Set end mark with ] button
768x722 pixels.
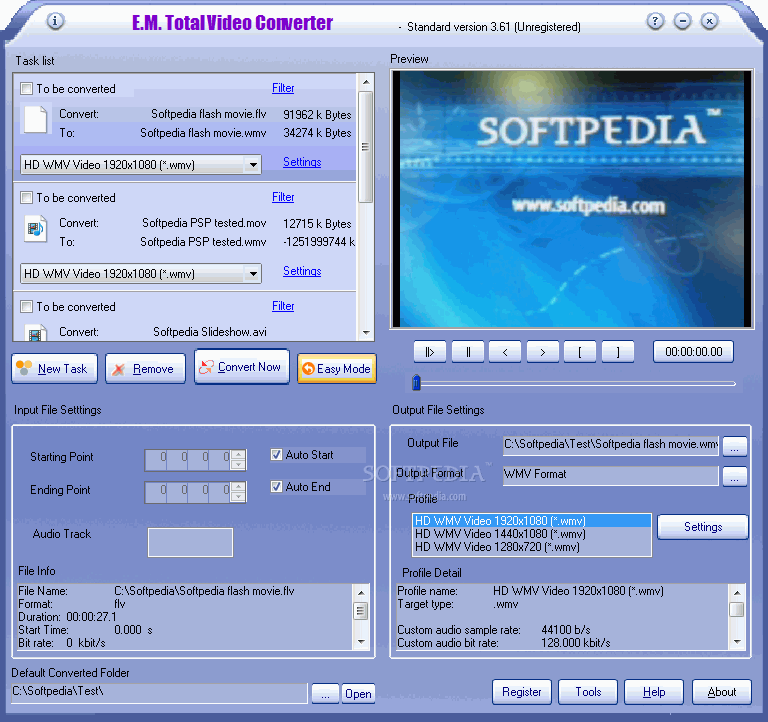(618, 352)
